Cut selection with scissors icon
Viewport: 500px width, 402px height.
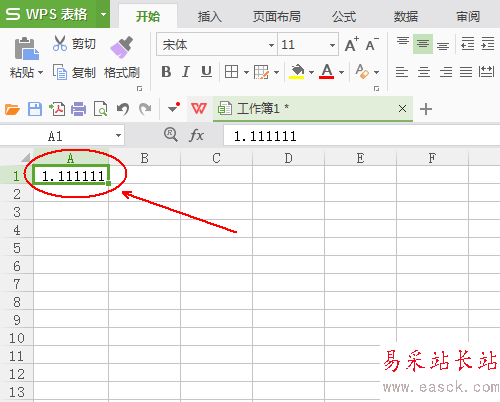(x=60, y=43)
